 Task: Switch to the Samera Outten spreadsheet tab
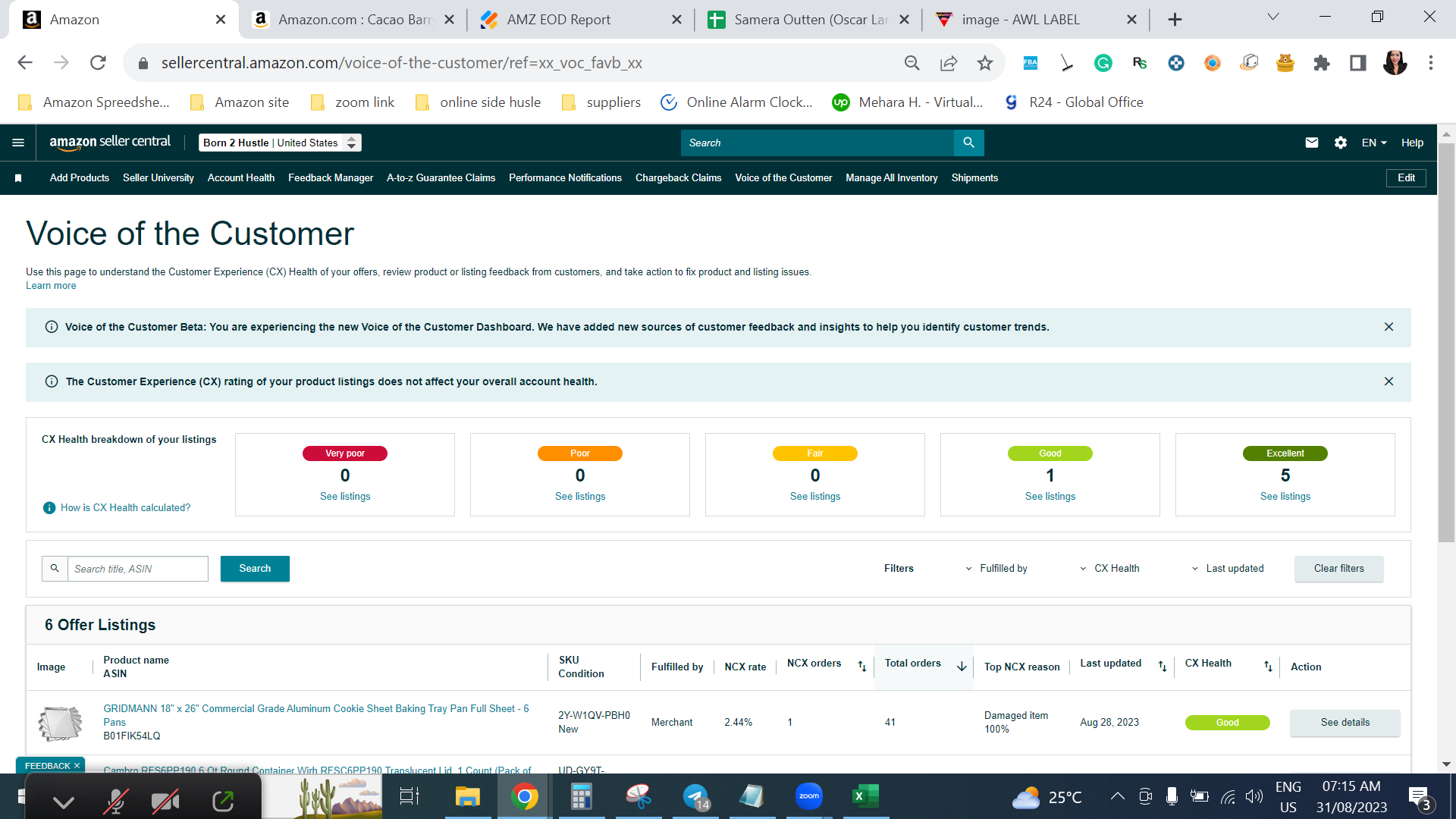pos(808,20)
